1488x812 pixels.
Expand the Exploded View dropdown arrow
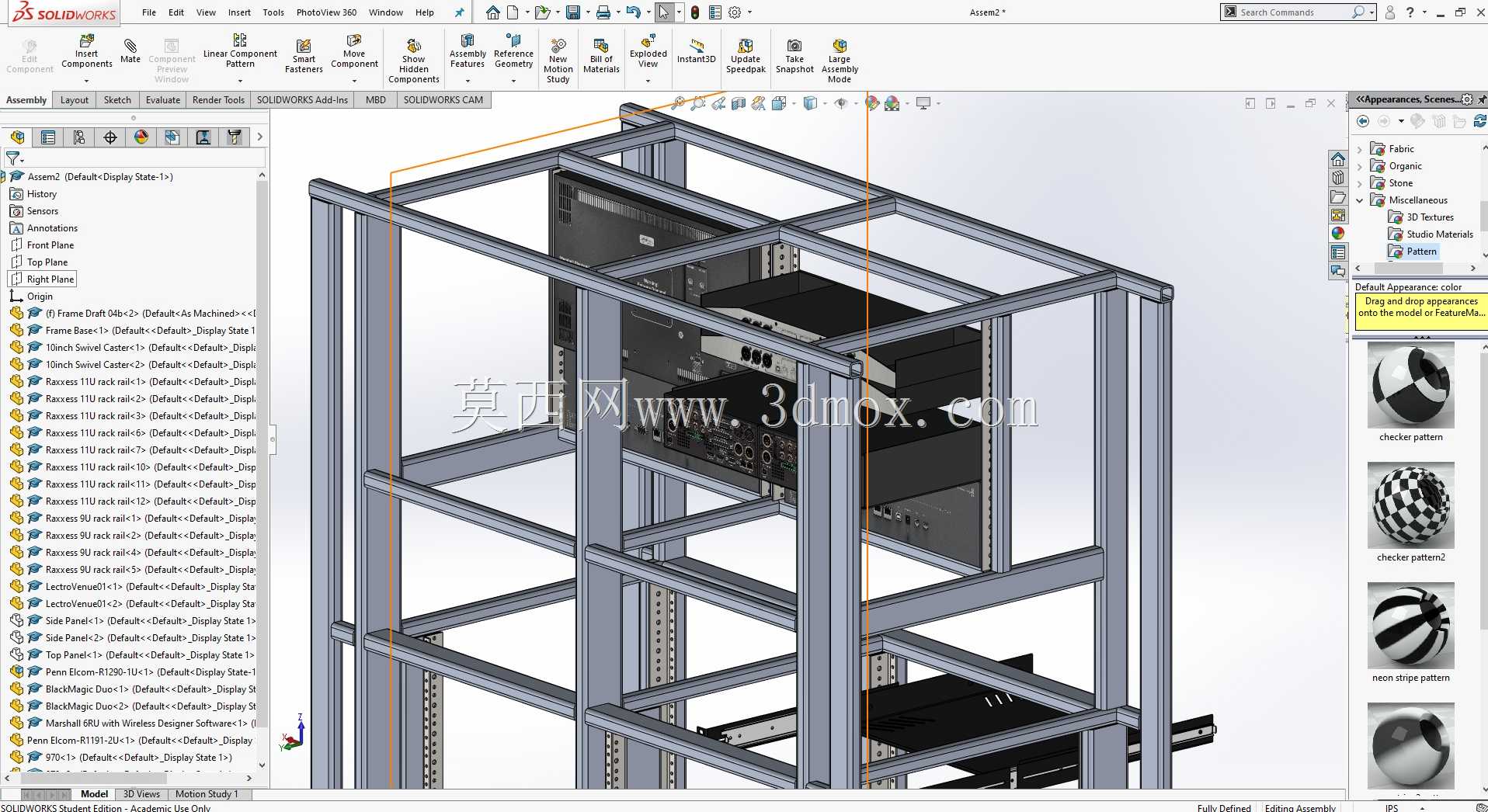point(648,80)
